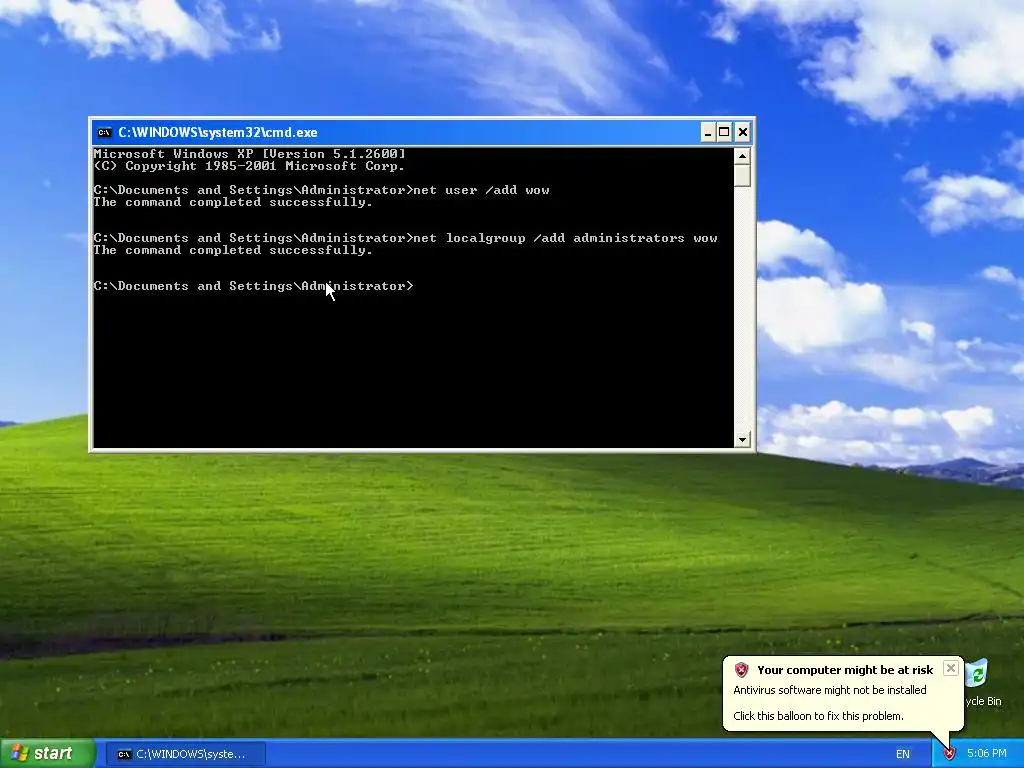The height and width of the screenshot is (768, 1024).
Task: Click the 'net user /add wow' command line
Action: (321, 190)
